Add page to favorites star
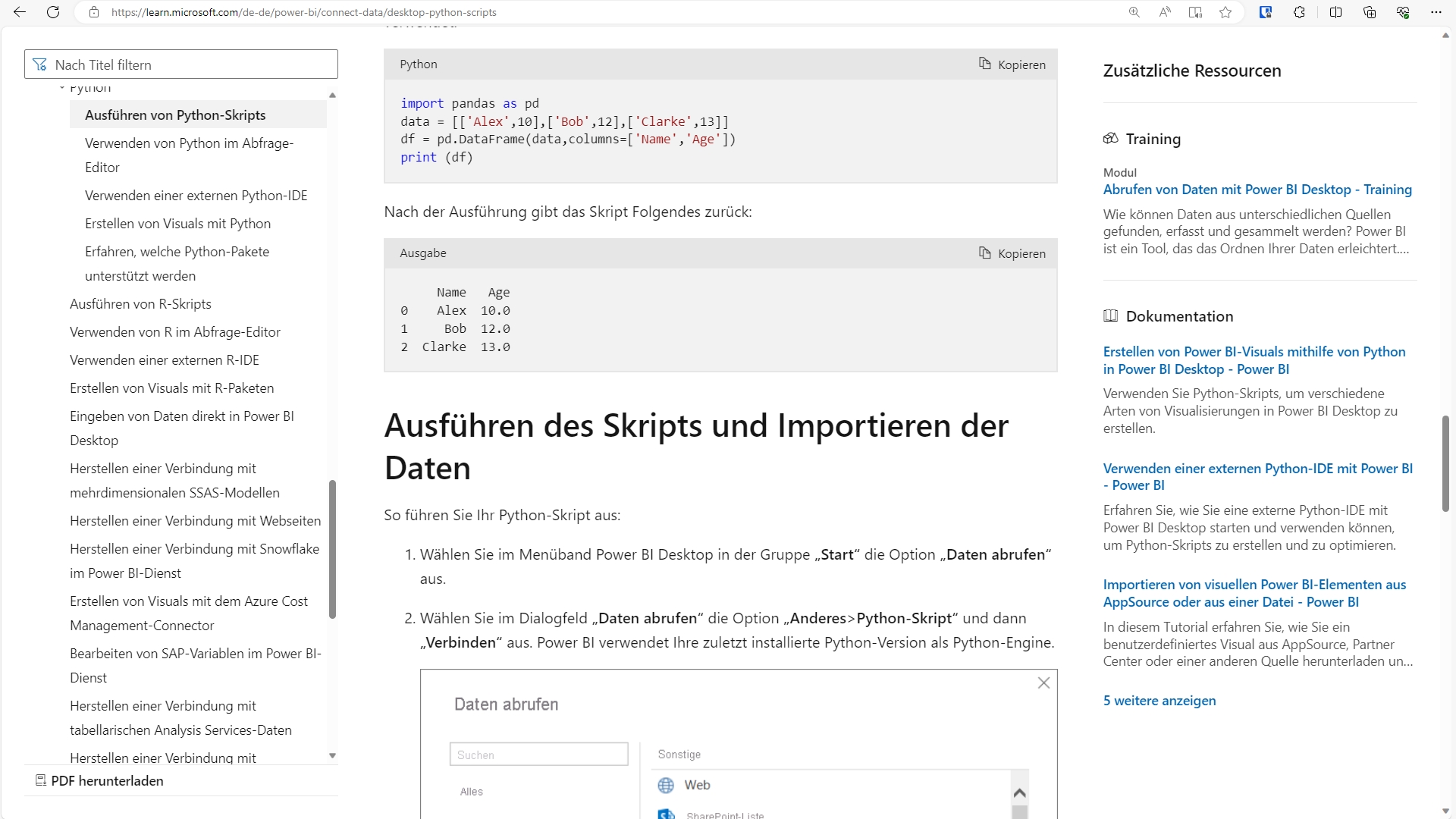Viewport: 1456px width, 819px height. tap(1225, 12)
